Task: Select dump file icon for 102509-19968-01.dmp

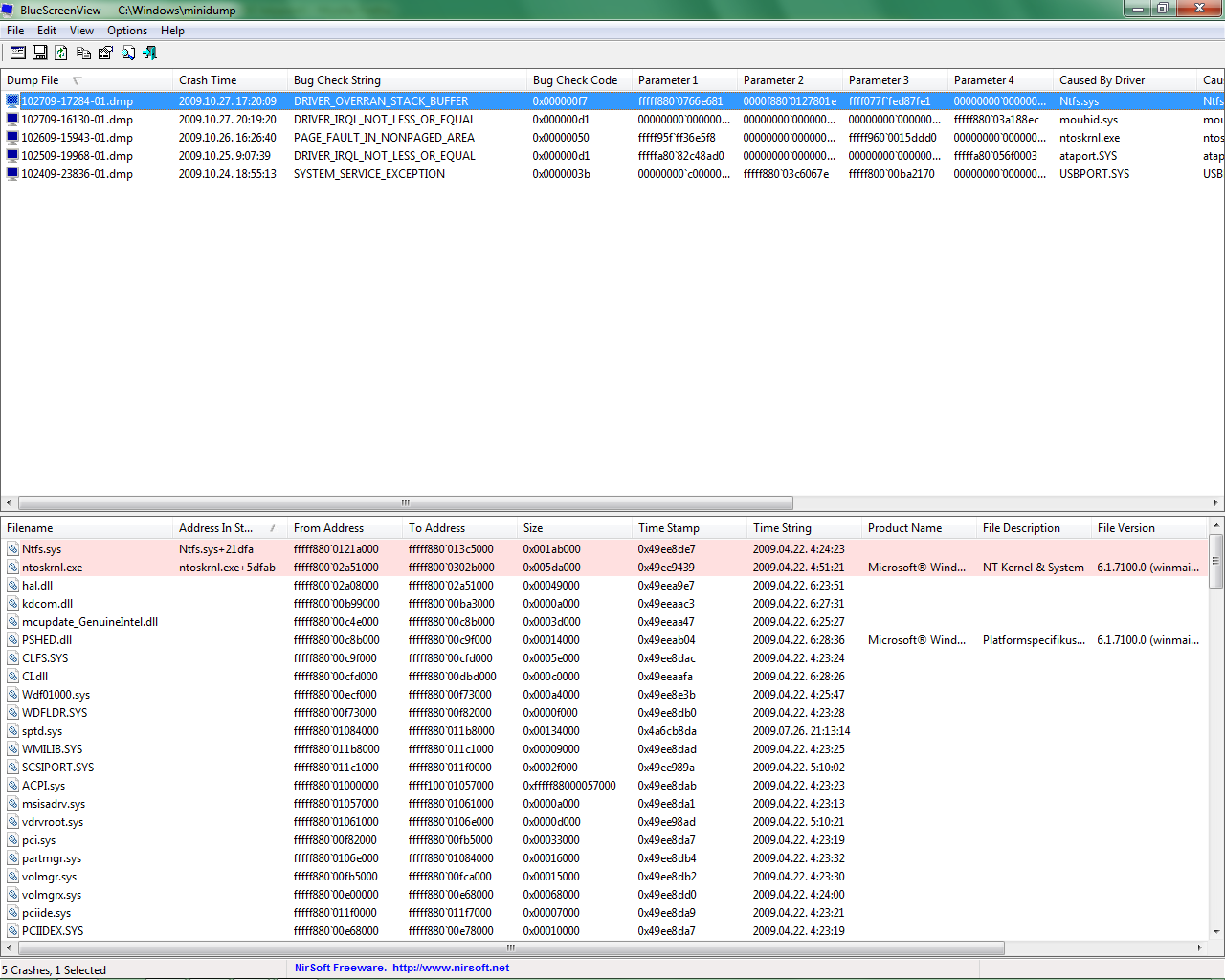Action: [12, 156]
